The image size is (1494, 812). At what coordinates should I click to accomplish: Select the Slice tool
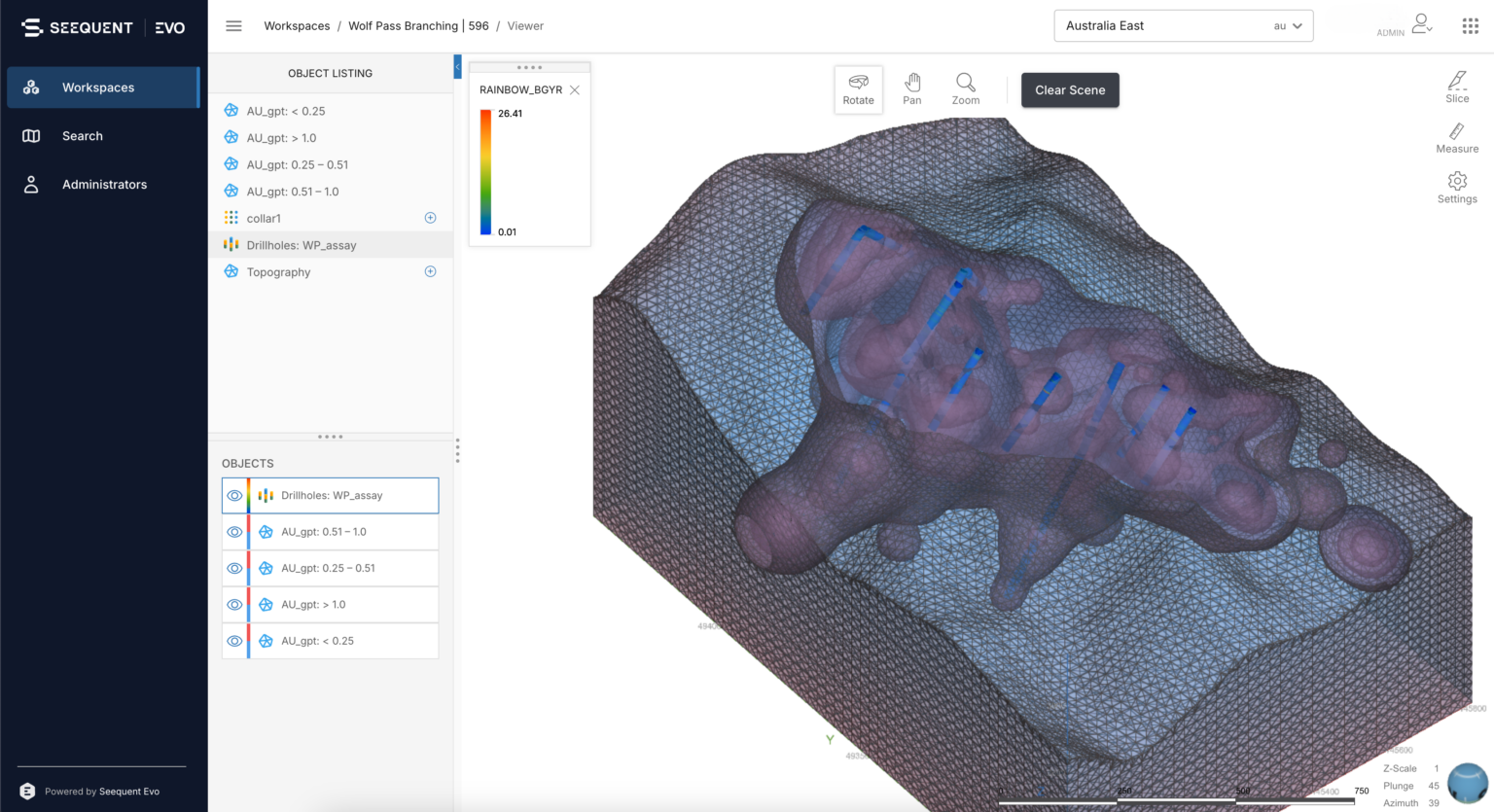click(1457, 88)
